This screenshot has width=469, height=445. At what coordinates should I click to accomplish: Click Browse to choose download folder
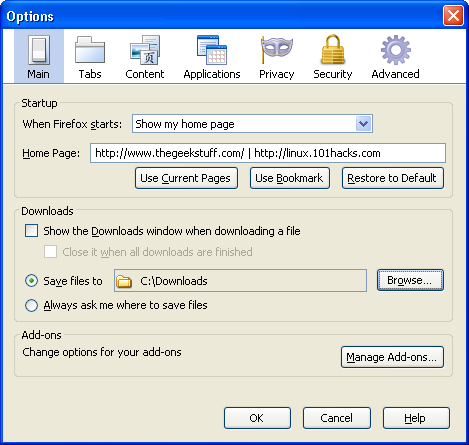pyautogui.click(x=410, y=280)
